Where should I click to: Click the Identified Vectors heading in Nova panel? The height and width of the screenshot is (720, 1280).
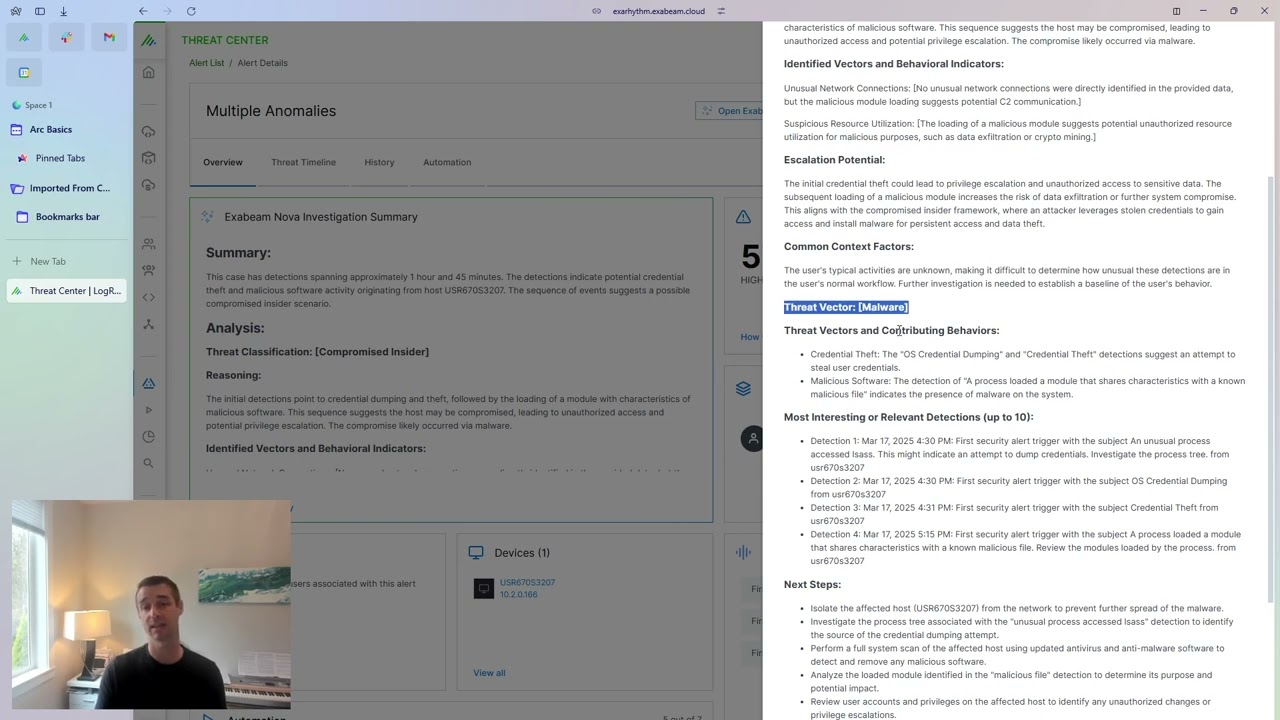tap(894, 64)
